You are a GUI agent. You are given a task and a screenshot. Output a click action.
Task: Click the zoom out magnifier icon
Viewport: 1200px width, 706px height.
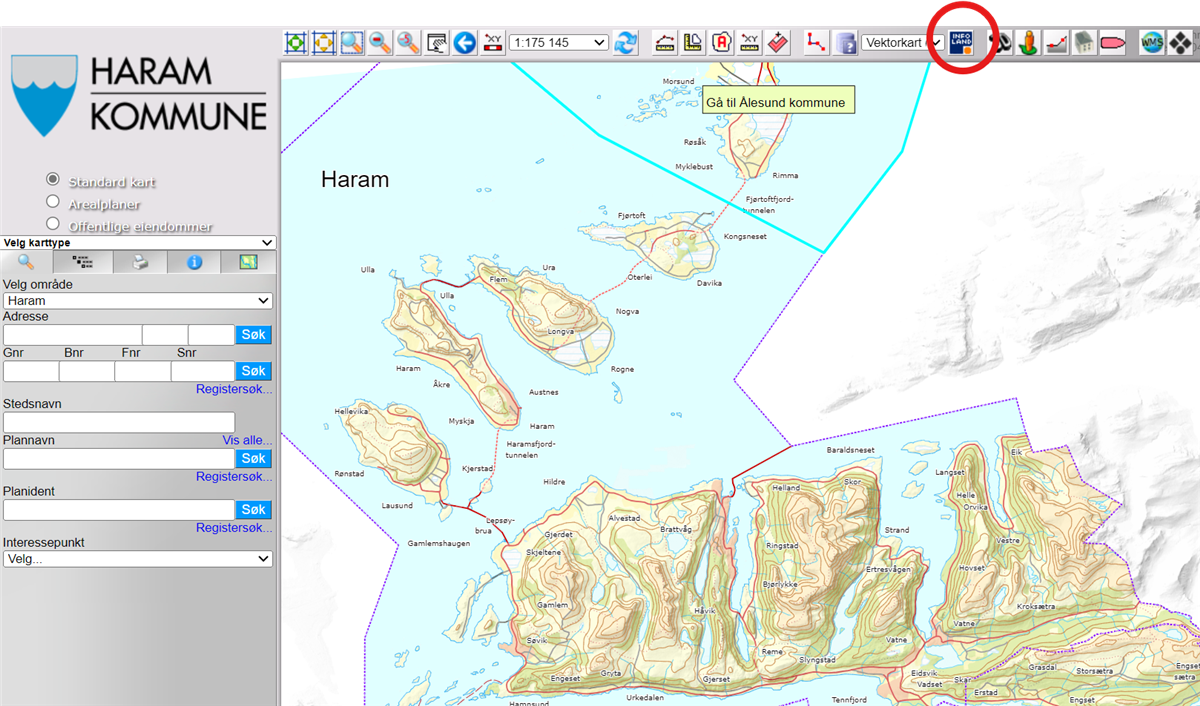pos(380,43)
